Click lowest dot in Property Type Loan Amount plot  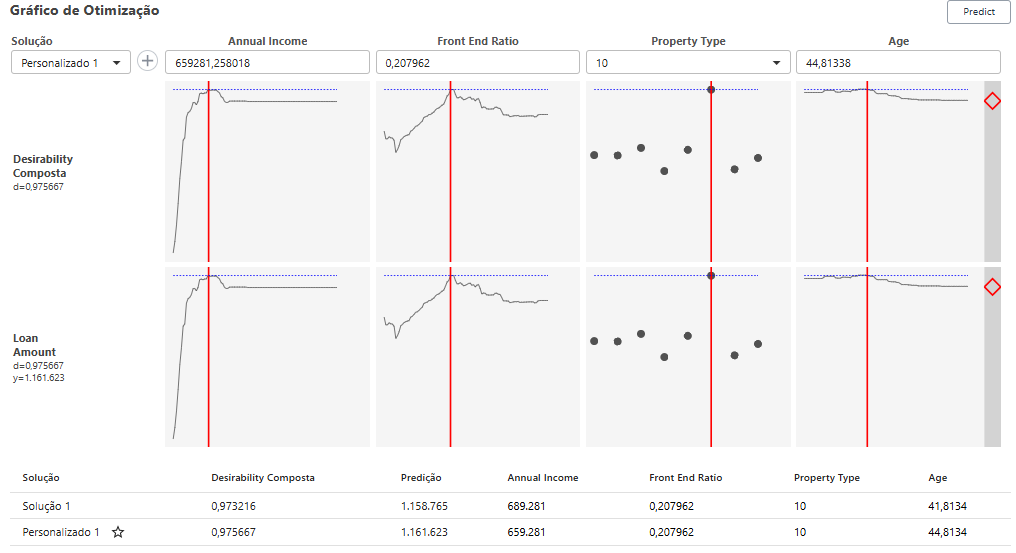[x=664, y=356]
